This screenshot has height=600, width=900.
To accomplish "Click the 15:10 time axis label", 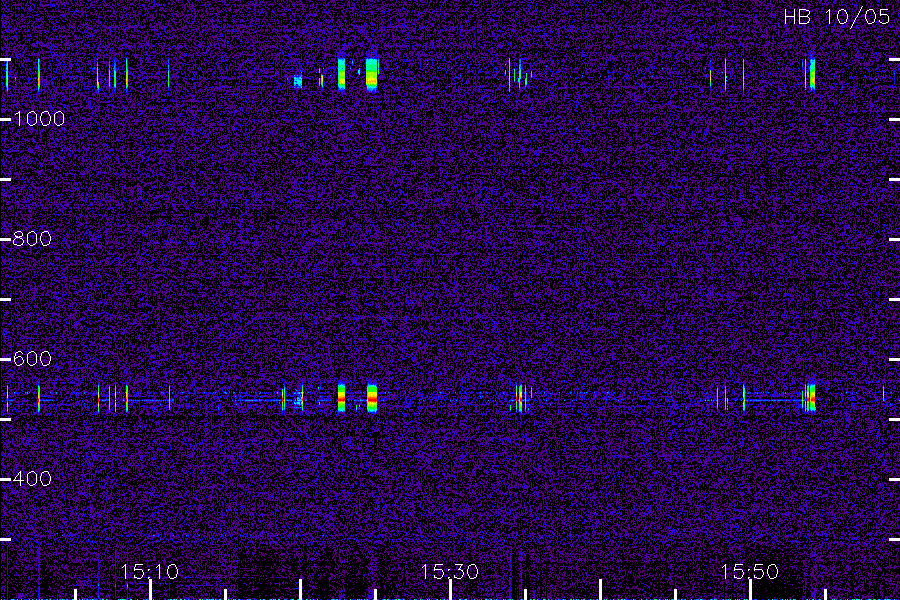I will [x=149, y=572].
